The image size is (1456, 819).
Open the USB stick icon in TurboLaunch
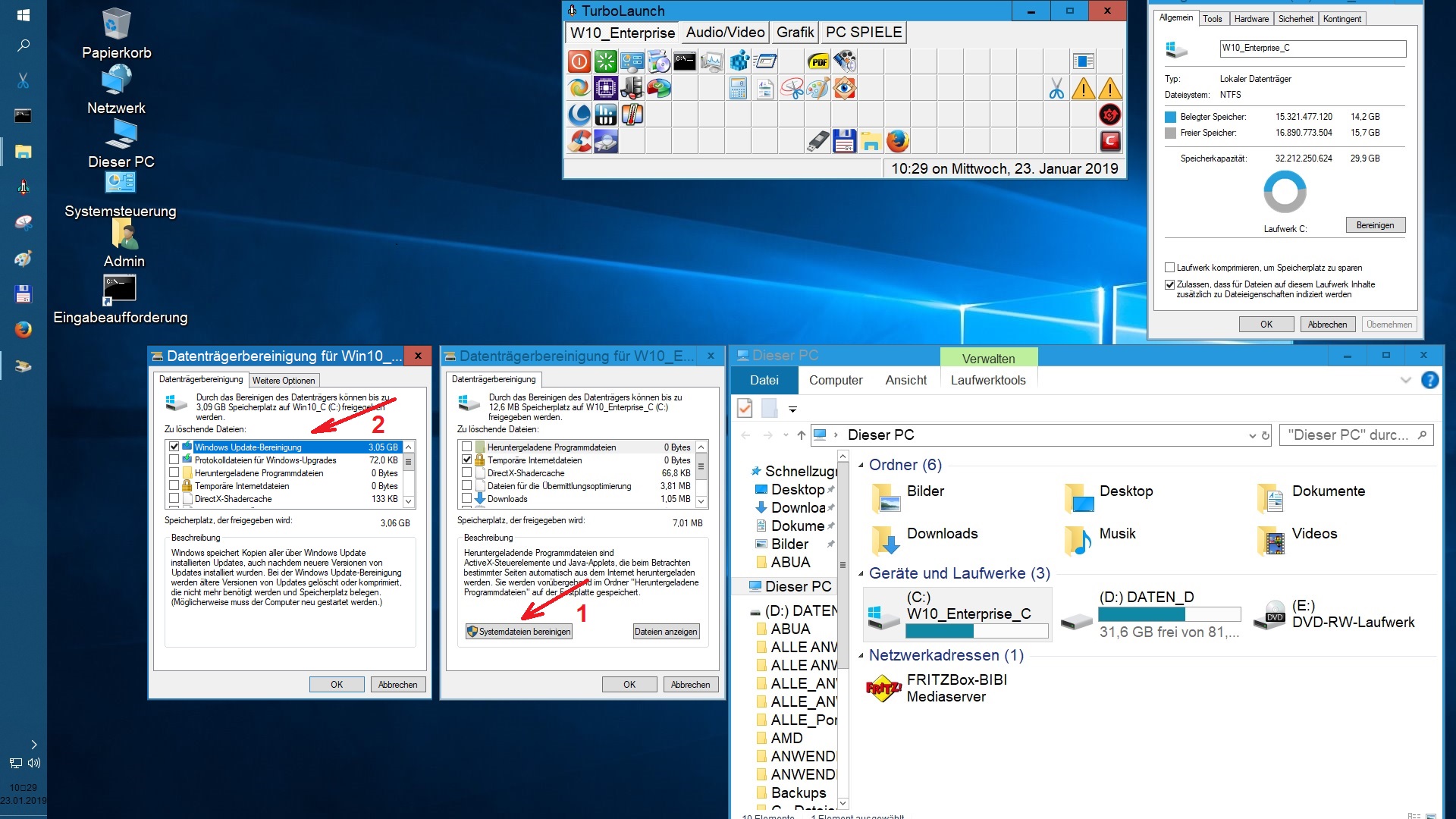point(818,141)
